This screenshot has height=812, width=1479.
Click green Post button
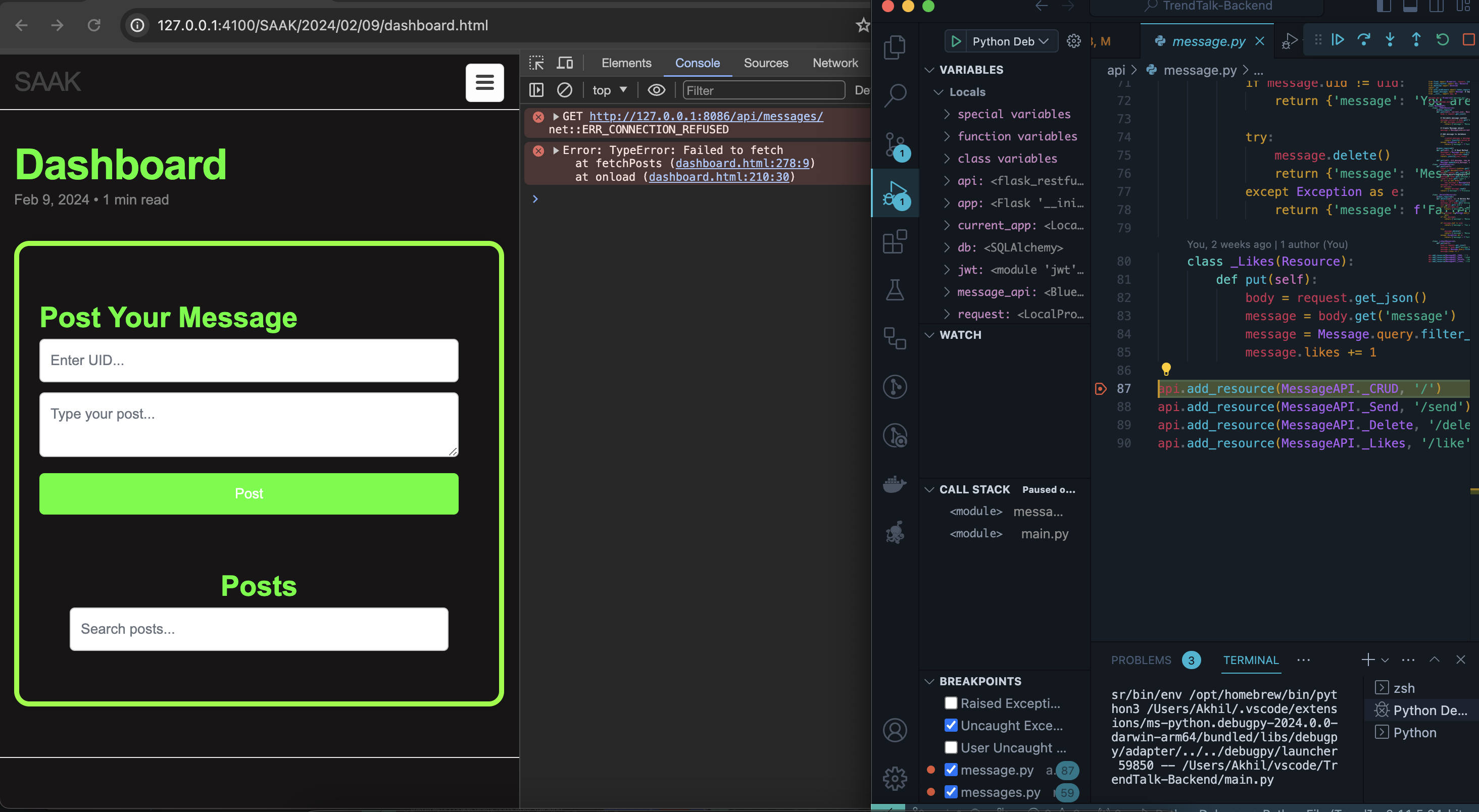(249, 493)
